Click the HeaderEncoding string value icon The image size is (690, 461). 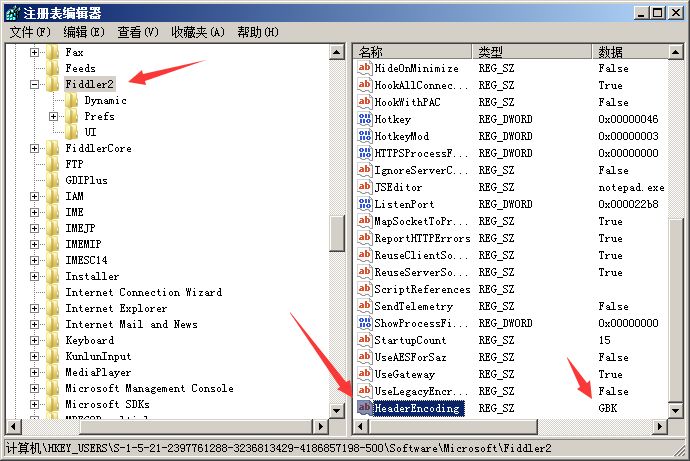[x=365, y=408]
